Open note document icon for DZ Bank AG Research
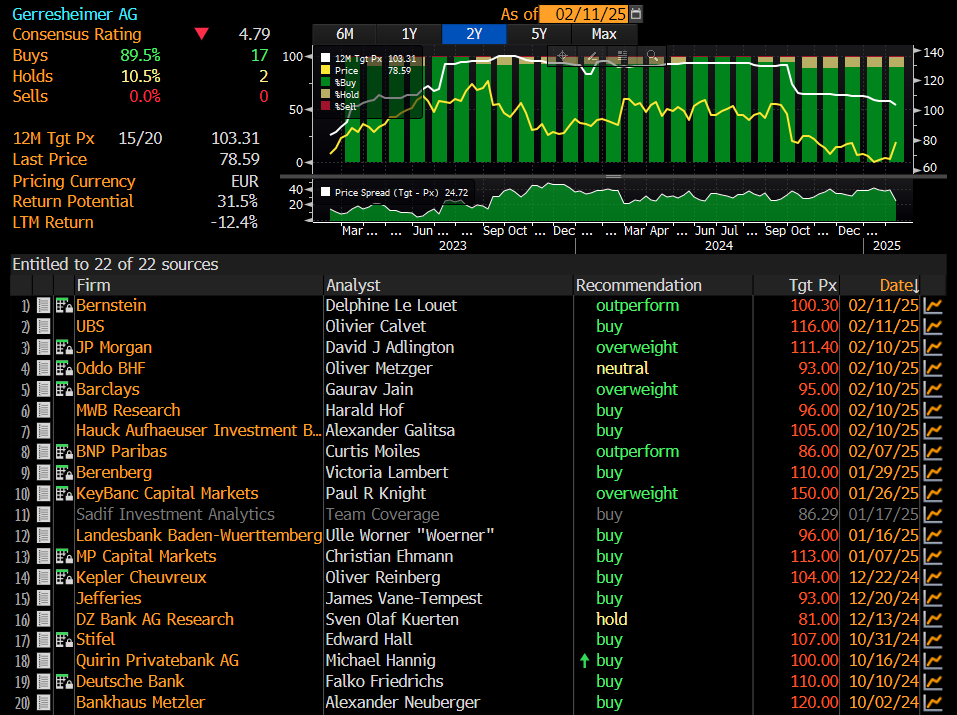The height and width of the screenshot is (715, 957). [x=43, y=619]
